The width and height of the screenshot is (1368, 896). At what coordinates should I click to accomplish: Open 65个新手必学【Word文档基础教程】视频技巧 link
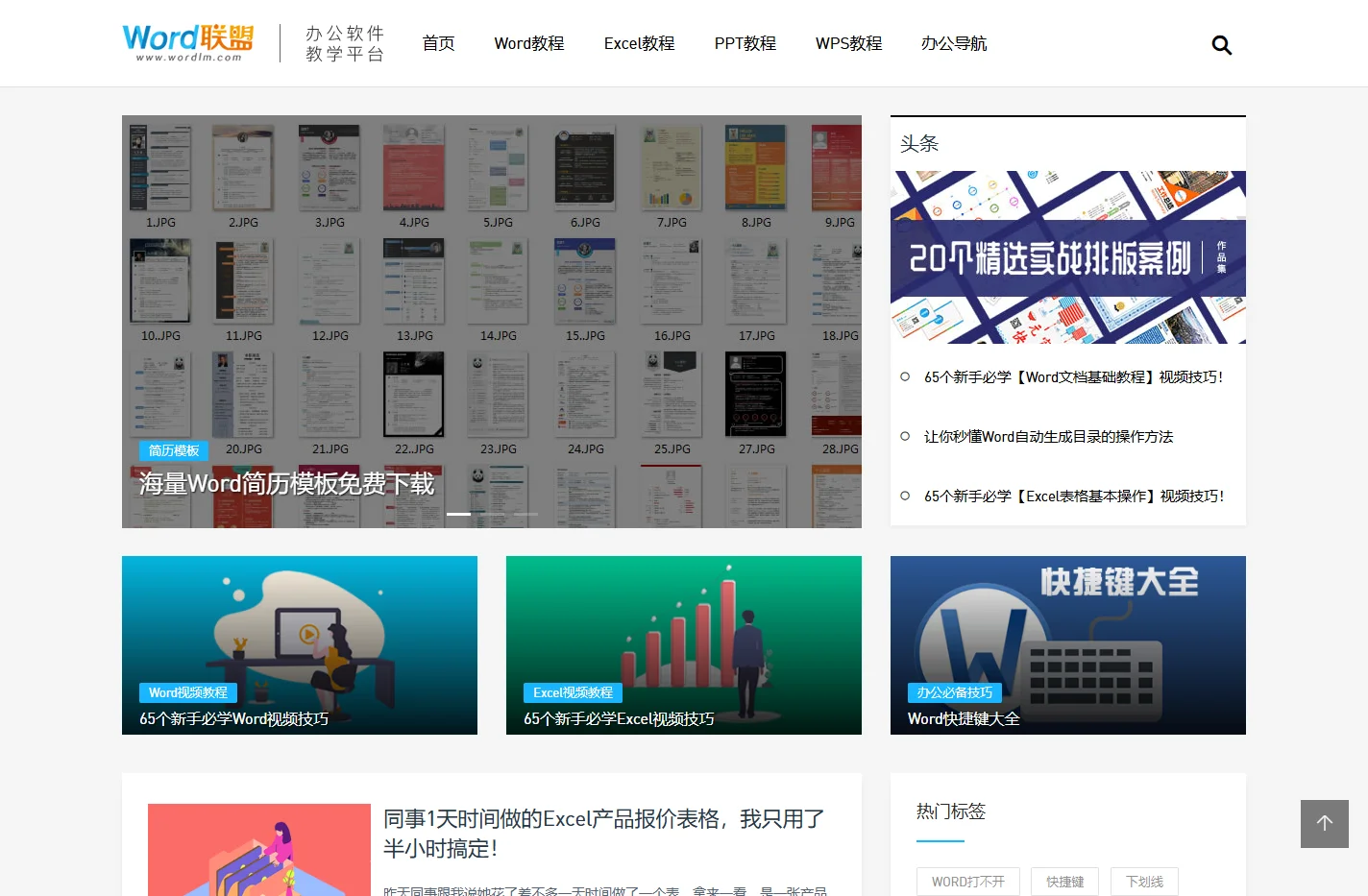point(1073,377)
